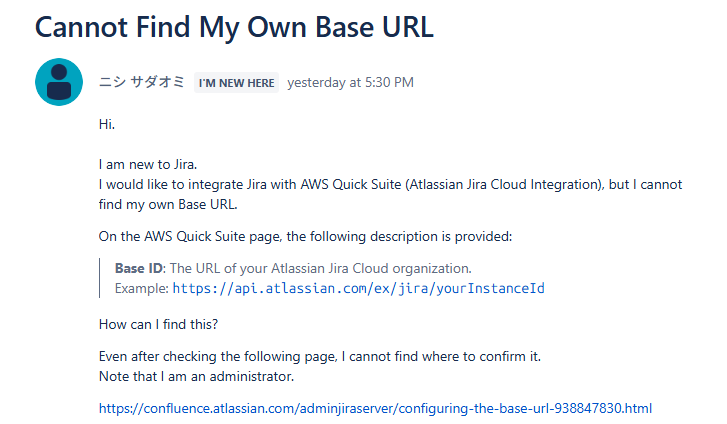Follow the confluence.atlassian.com base URL link
This screenshot has height=424, width=727.
click(x=375, y=408)
